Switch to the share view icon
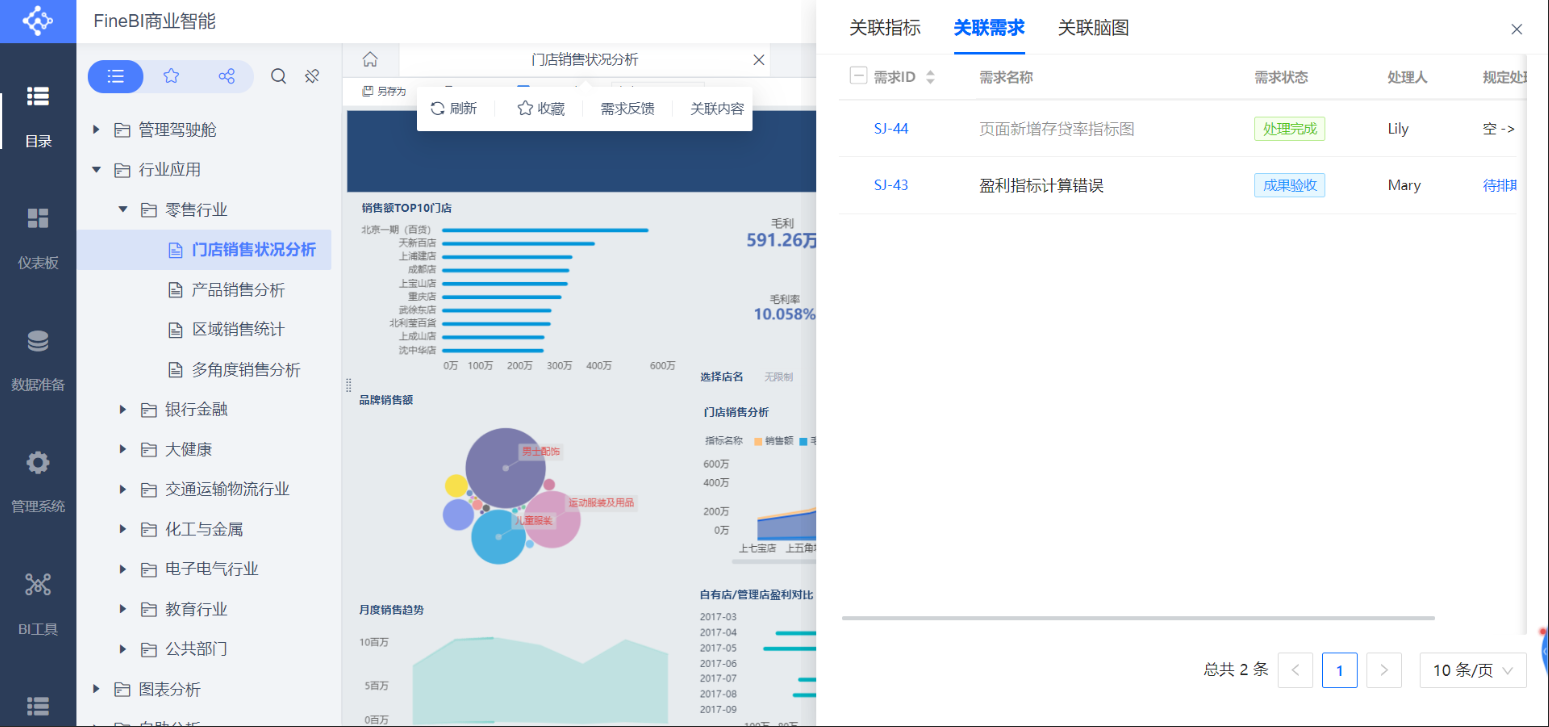This screenshot has height=727, width=1549. pyautogui.click(x=227, y=76)
